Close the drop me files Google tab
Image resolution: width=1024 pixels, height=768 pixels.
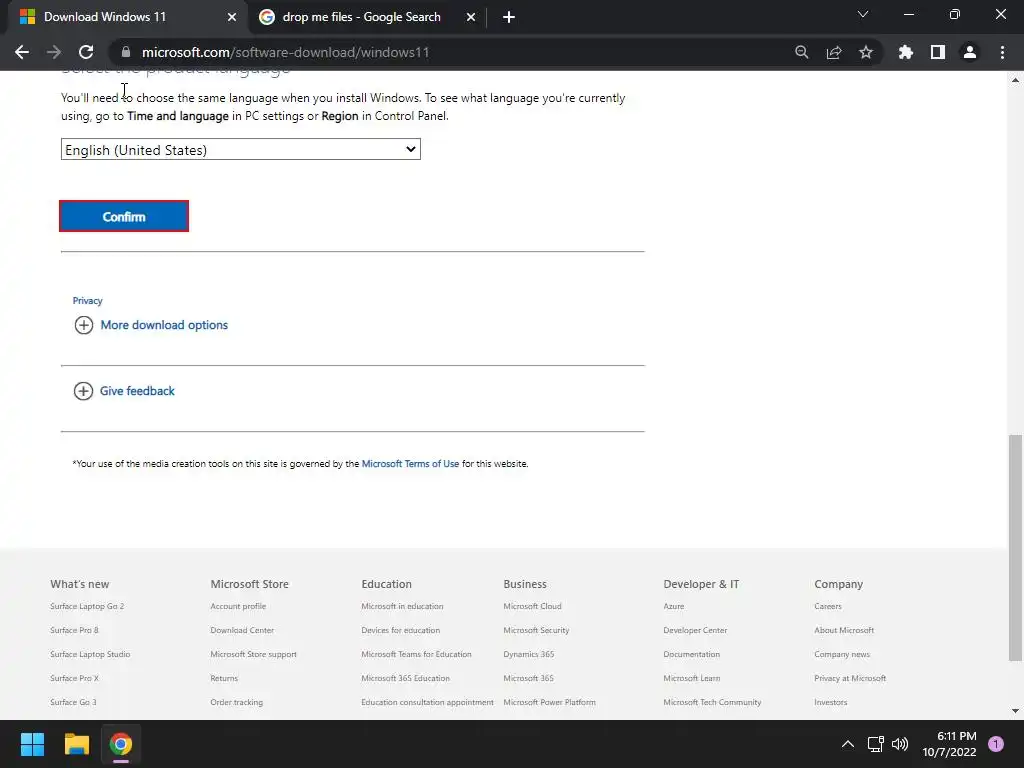470,17
